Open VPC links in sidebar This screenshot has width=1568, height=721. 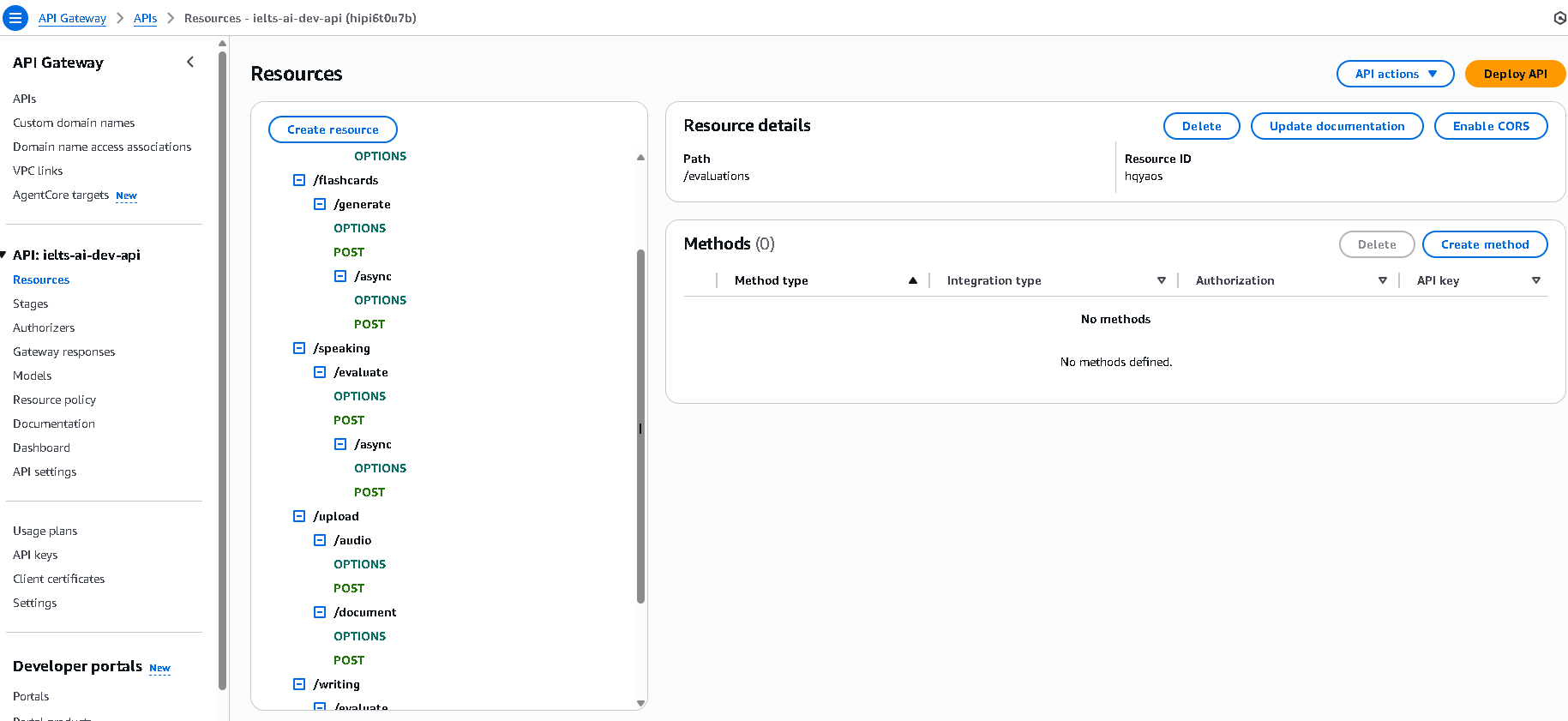click(38, 171)
